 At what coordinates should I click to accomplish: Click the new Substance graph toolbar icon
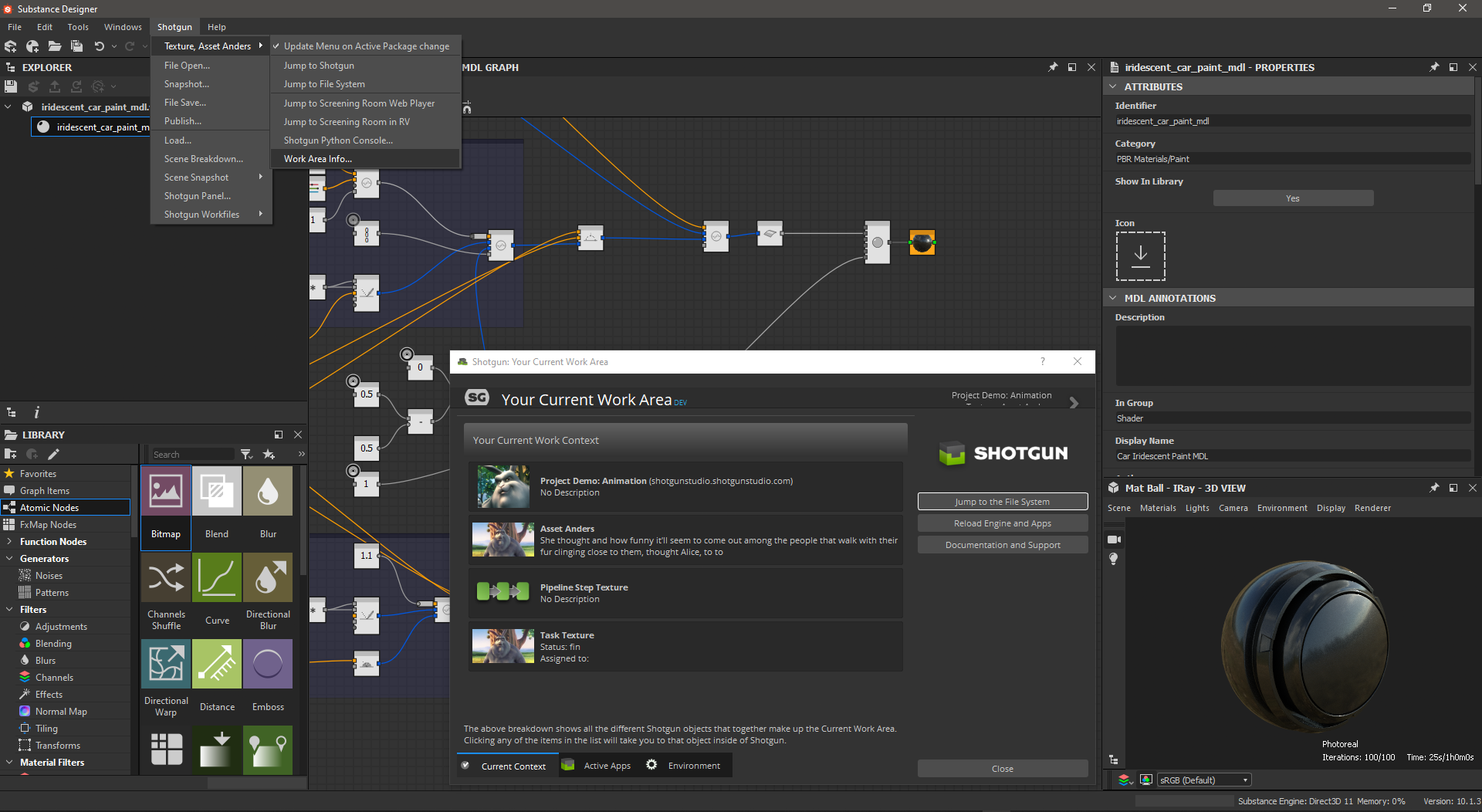(11, 46)
